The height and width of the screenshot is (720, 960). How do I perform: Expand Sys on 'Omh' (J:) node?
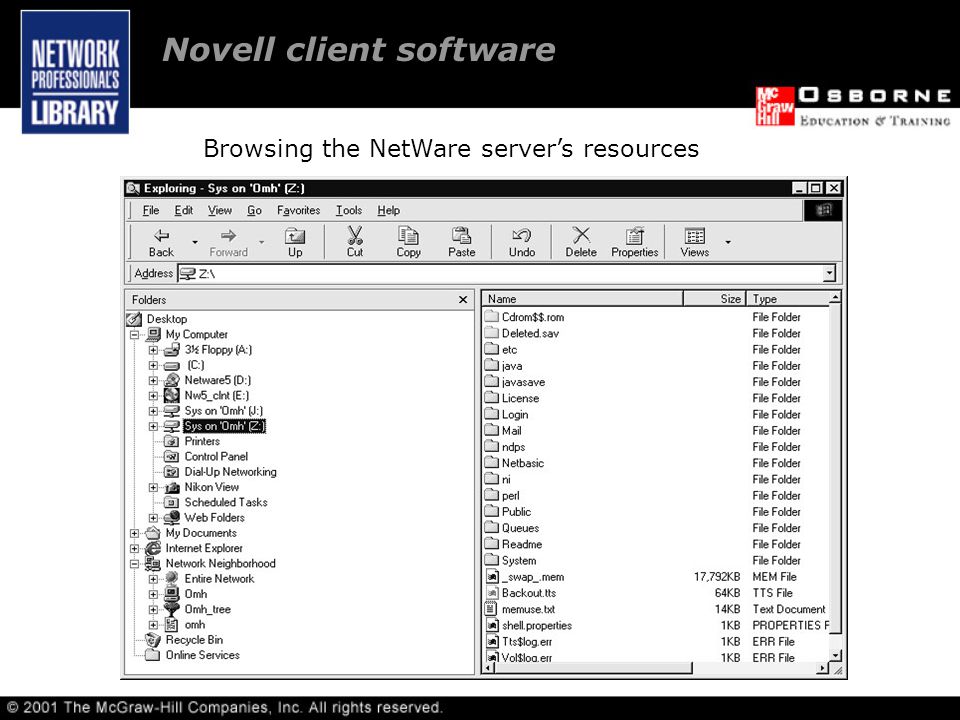pos(153,411)
